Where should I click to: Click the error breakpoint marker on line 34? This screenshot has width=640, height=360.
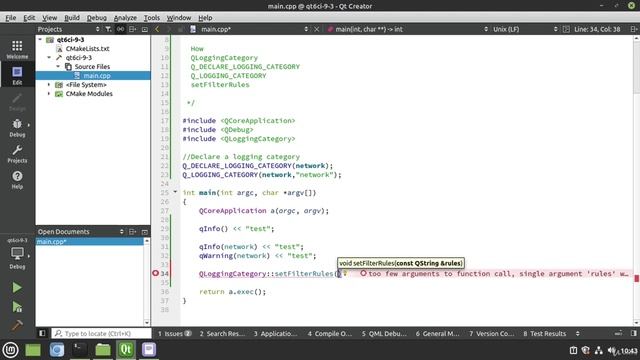point(156,273)
